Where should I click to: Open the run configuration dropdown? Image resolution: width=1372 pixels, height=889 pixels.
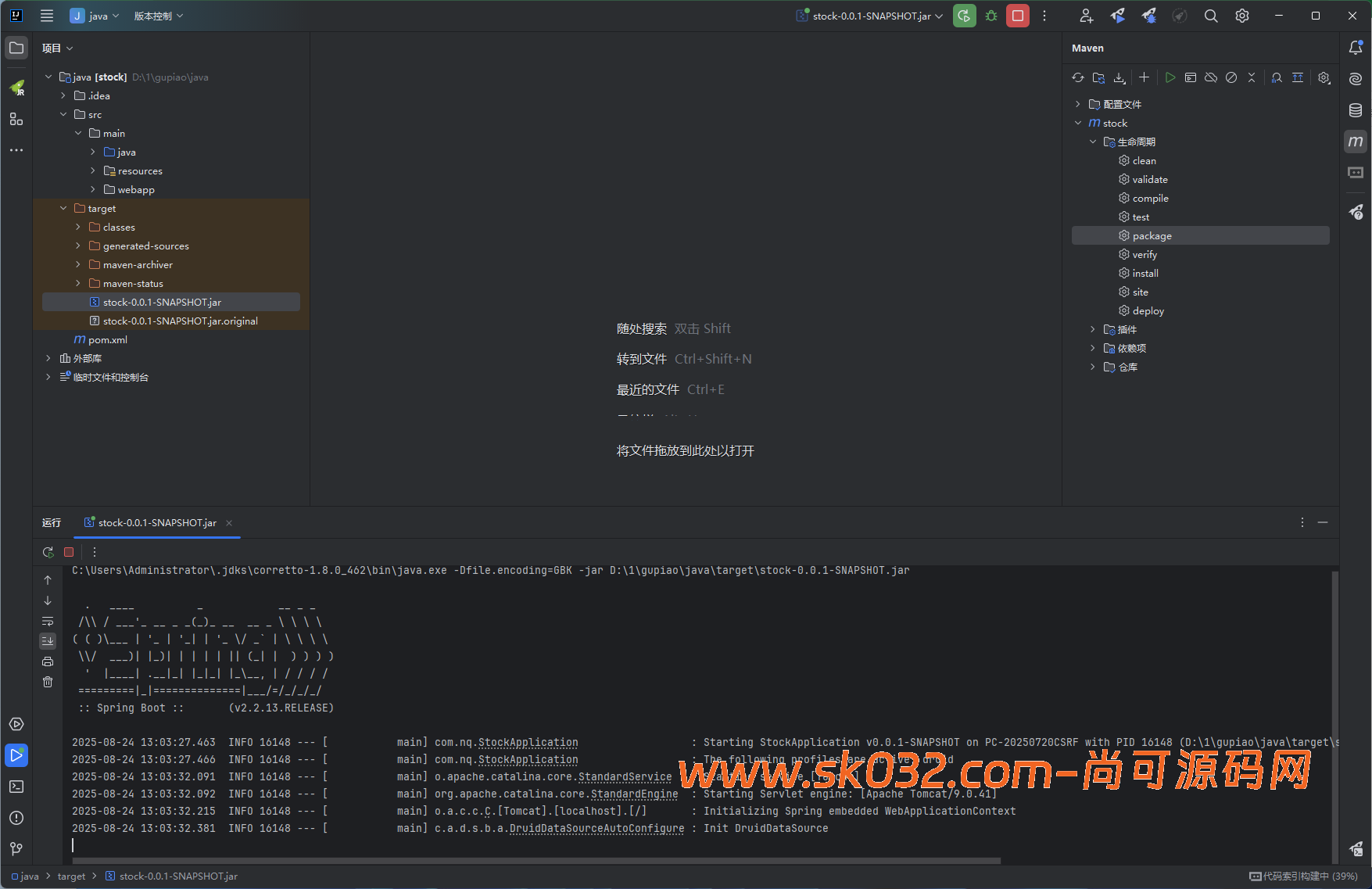(869, 16)
